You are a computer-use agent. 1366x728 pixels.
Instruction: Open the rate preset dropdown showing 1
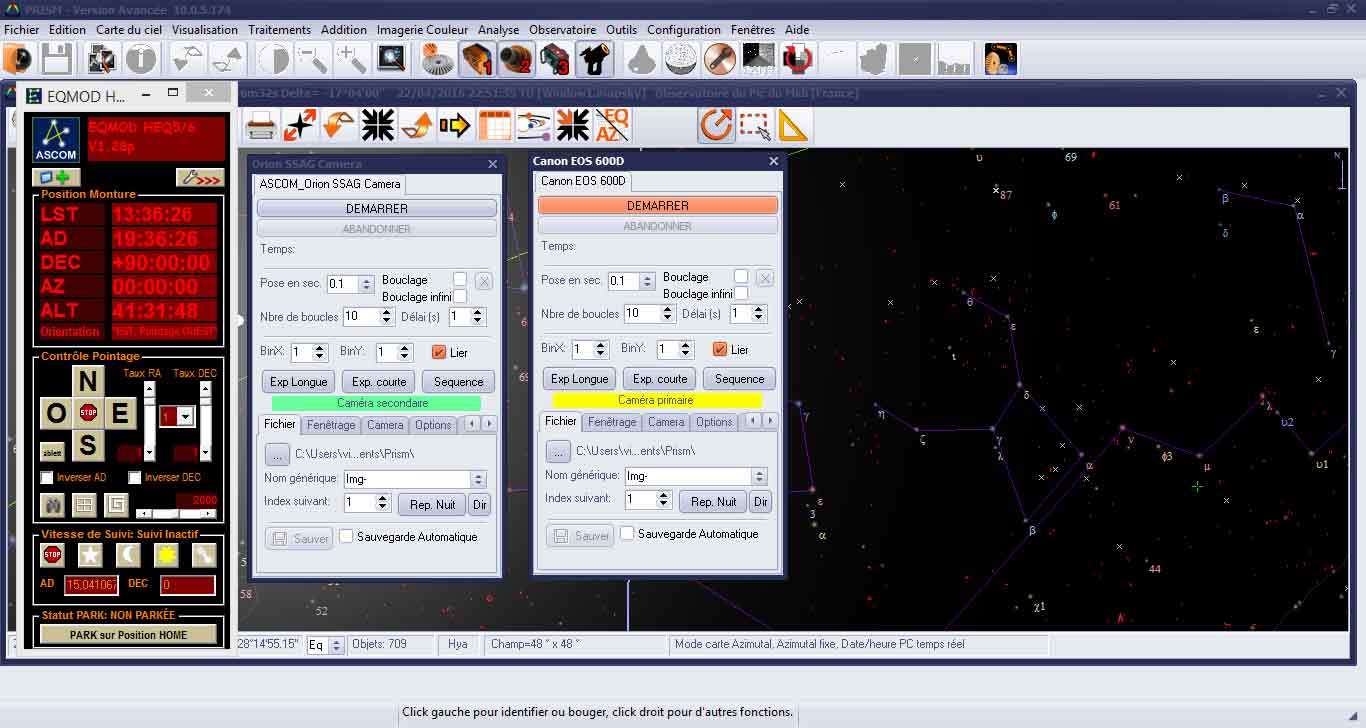pos(185,417)
